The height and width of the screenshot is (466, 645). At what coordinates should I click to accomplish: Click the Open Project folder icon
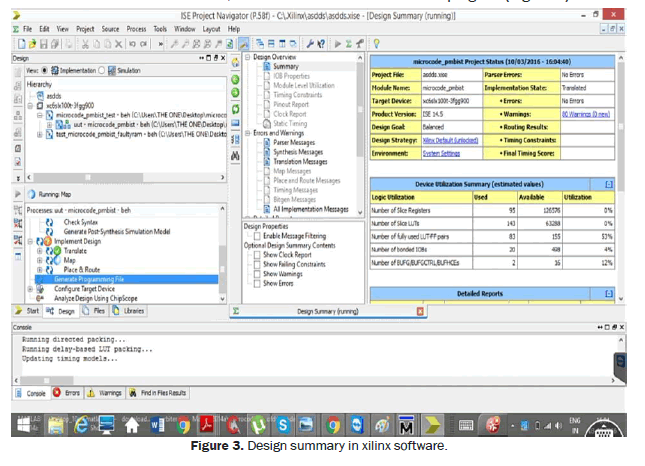[x=31, y=44]
